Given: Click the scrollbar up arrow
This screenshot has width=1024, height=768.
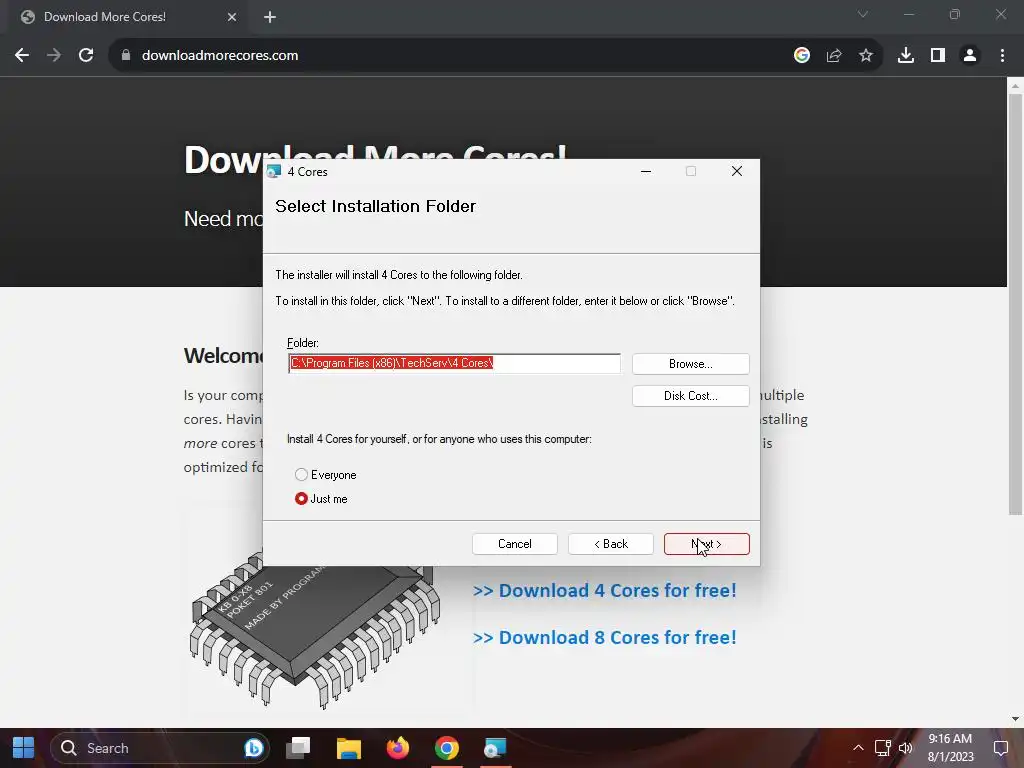Looking at the screenshot, I should [x=1015, y=86].
